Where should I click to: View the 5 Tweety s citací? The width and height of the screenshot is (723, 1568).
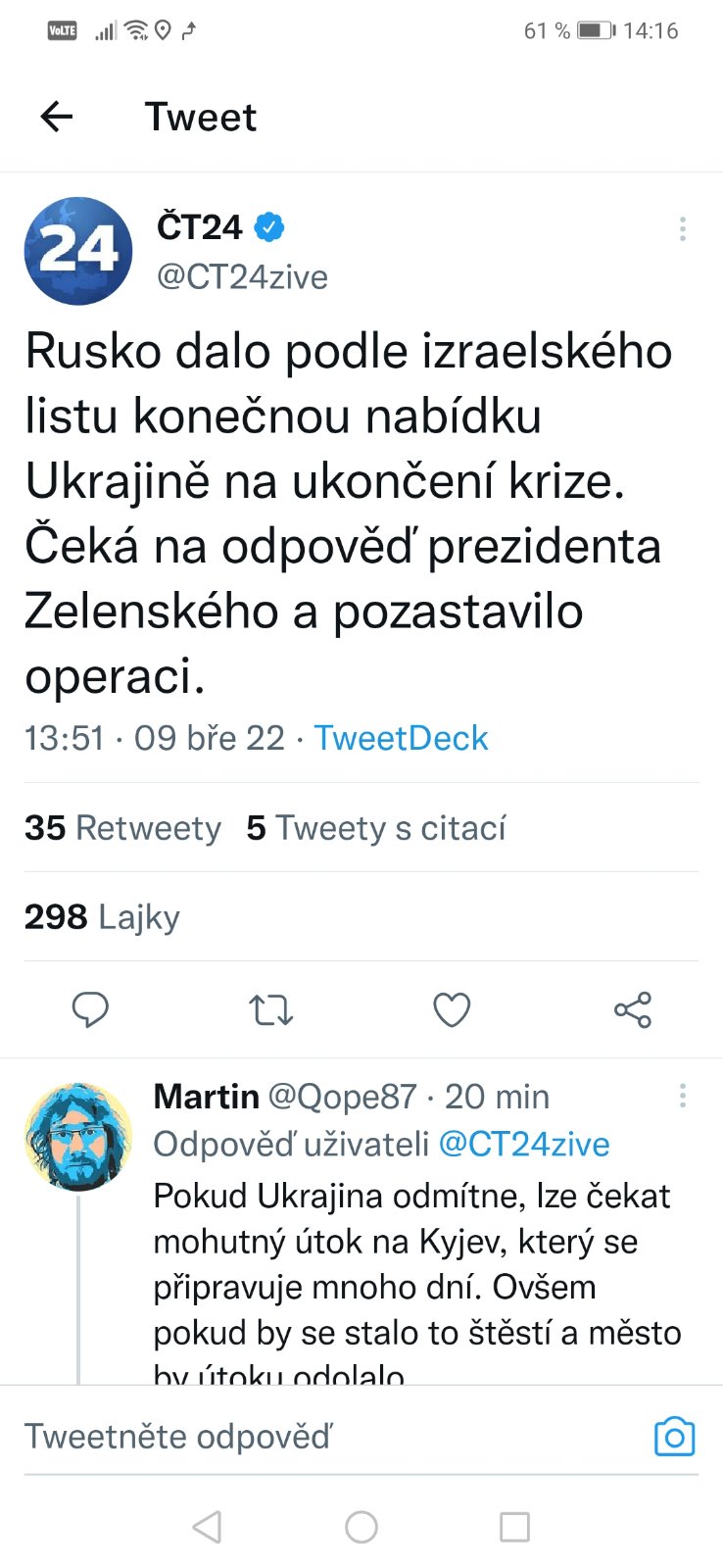coord(377,828)
